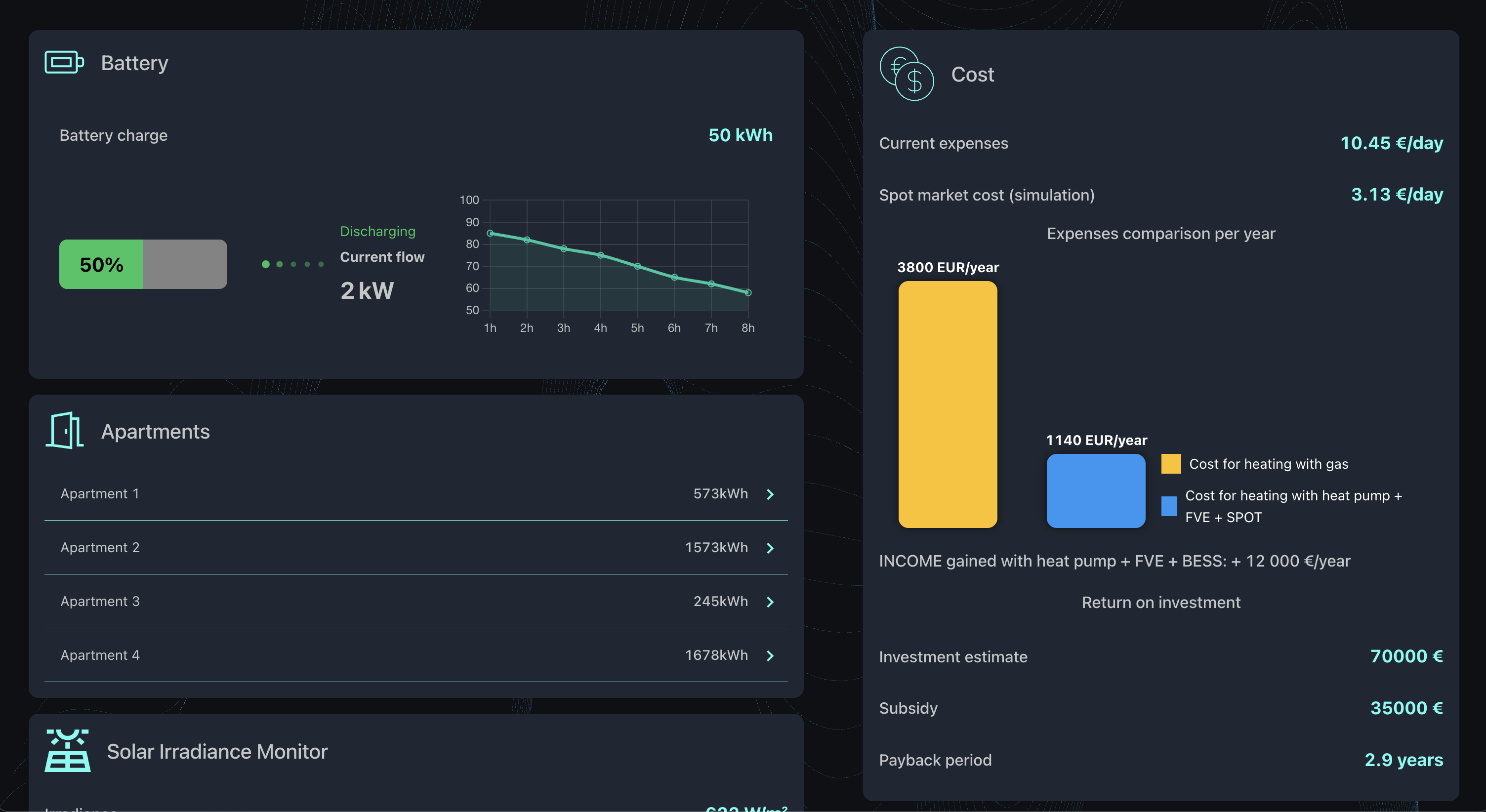Click the 50 kWh battery charge value
Screen dimensions: 1486x812
740,135
